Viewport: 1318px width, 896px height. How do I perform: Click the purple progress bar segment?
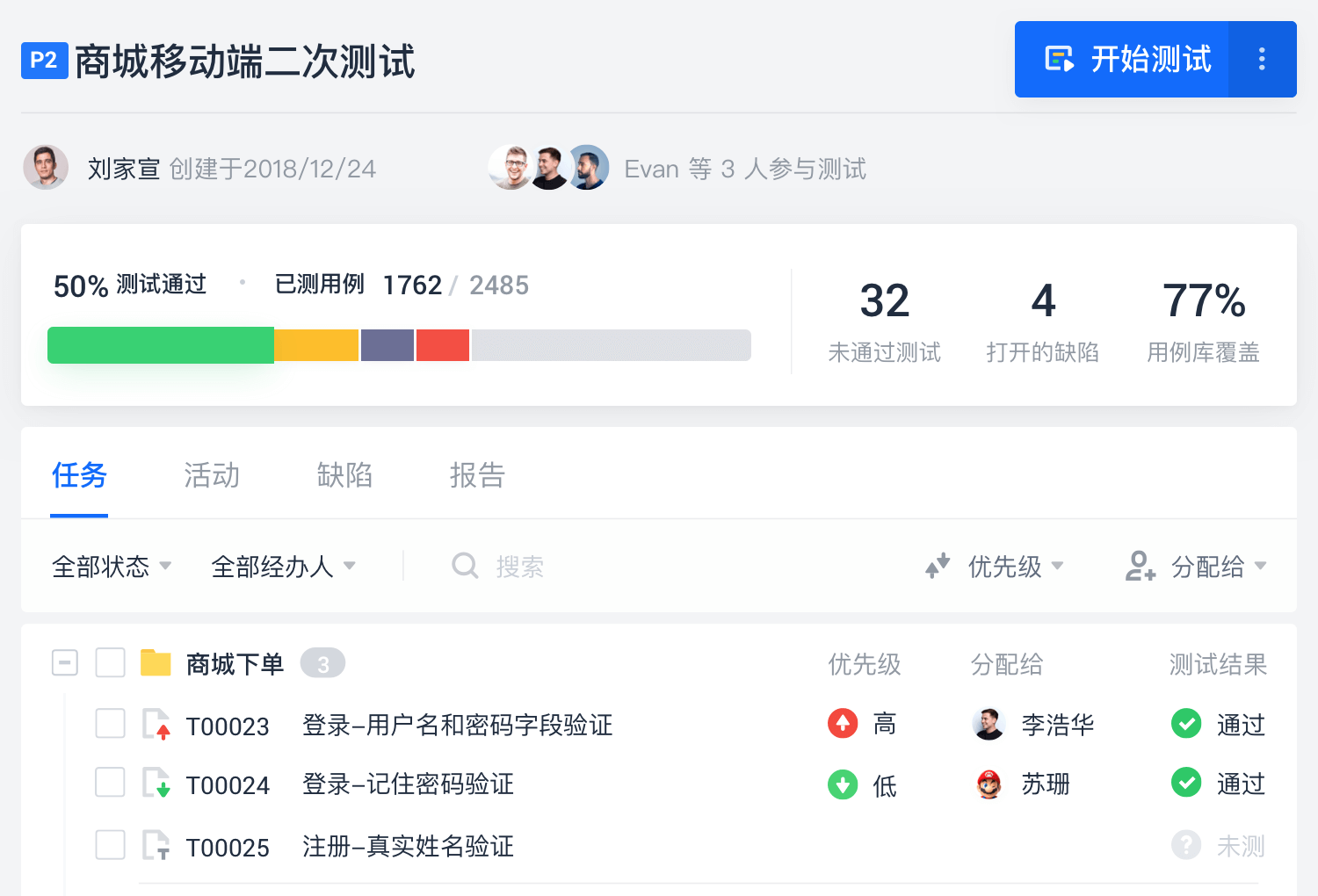click(x=387, y=345)
